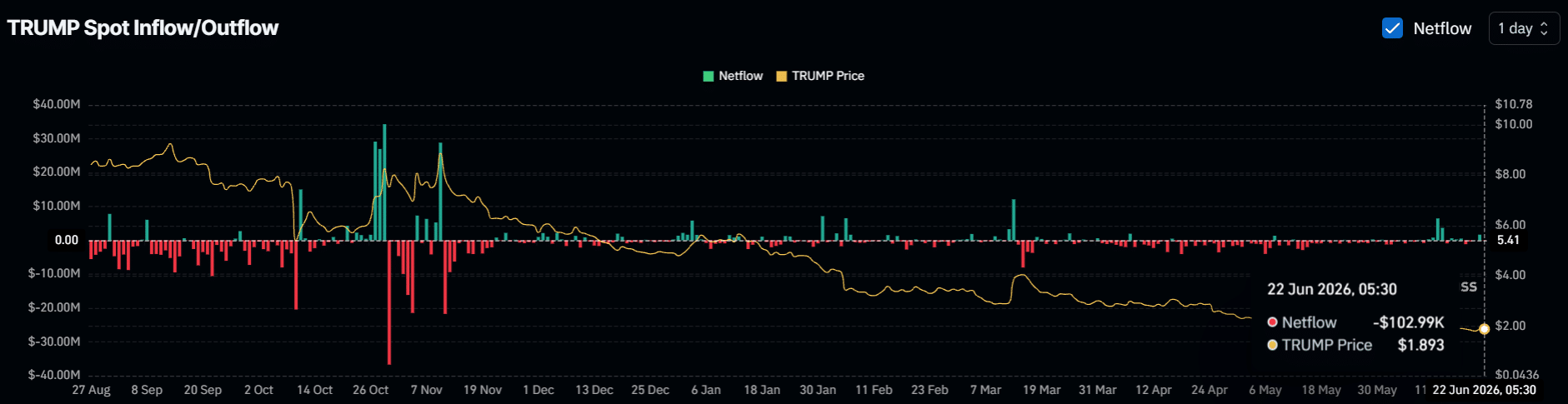Click the 1 Dec date axis label
The width and height of the screenshot is (1568, 404).
(x=539, y=390)
